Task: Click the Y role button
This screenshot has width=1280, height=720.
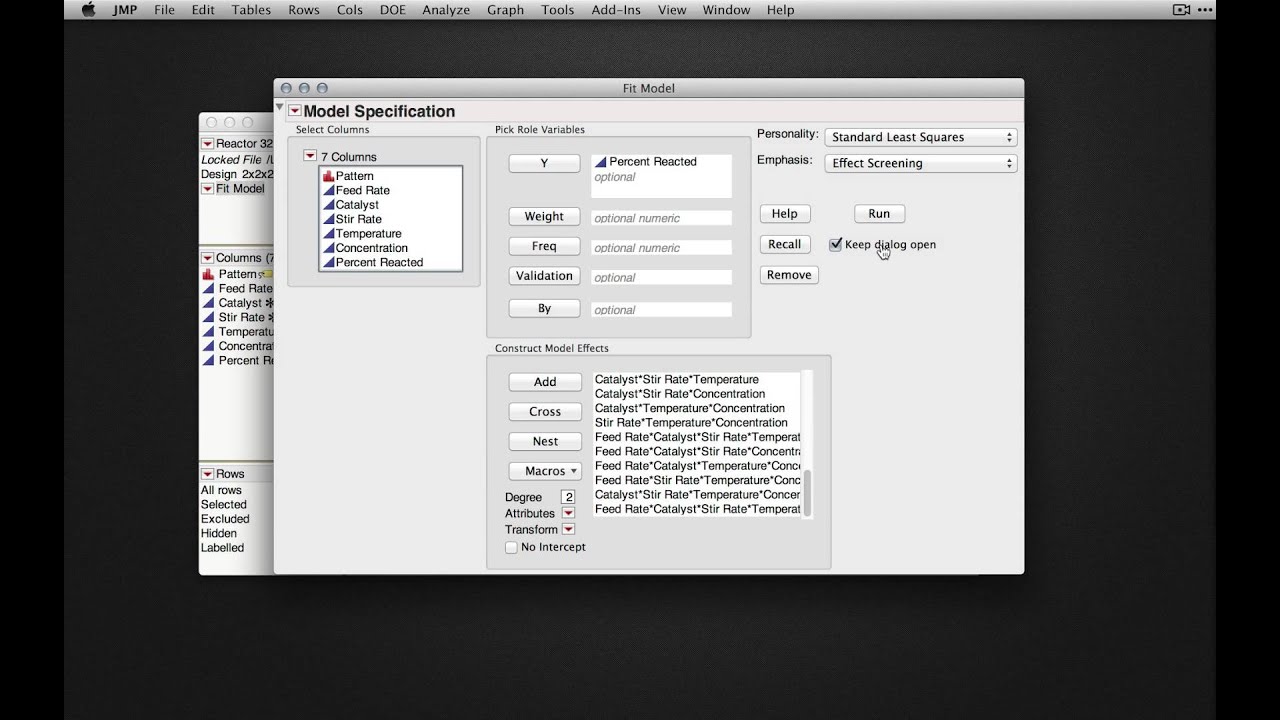Action: [544, 163]
